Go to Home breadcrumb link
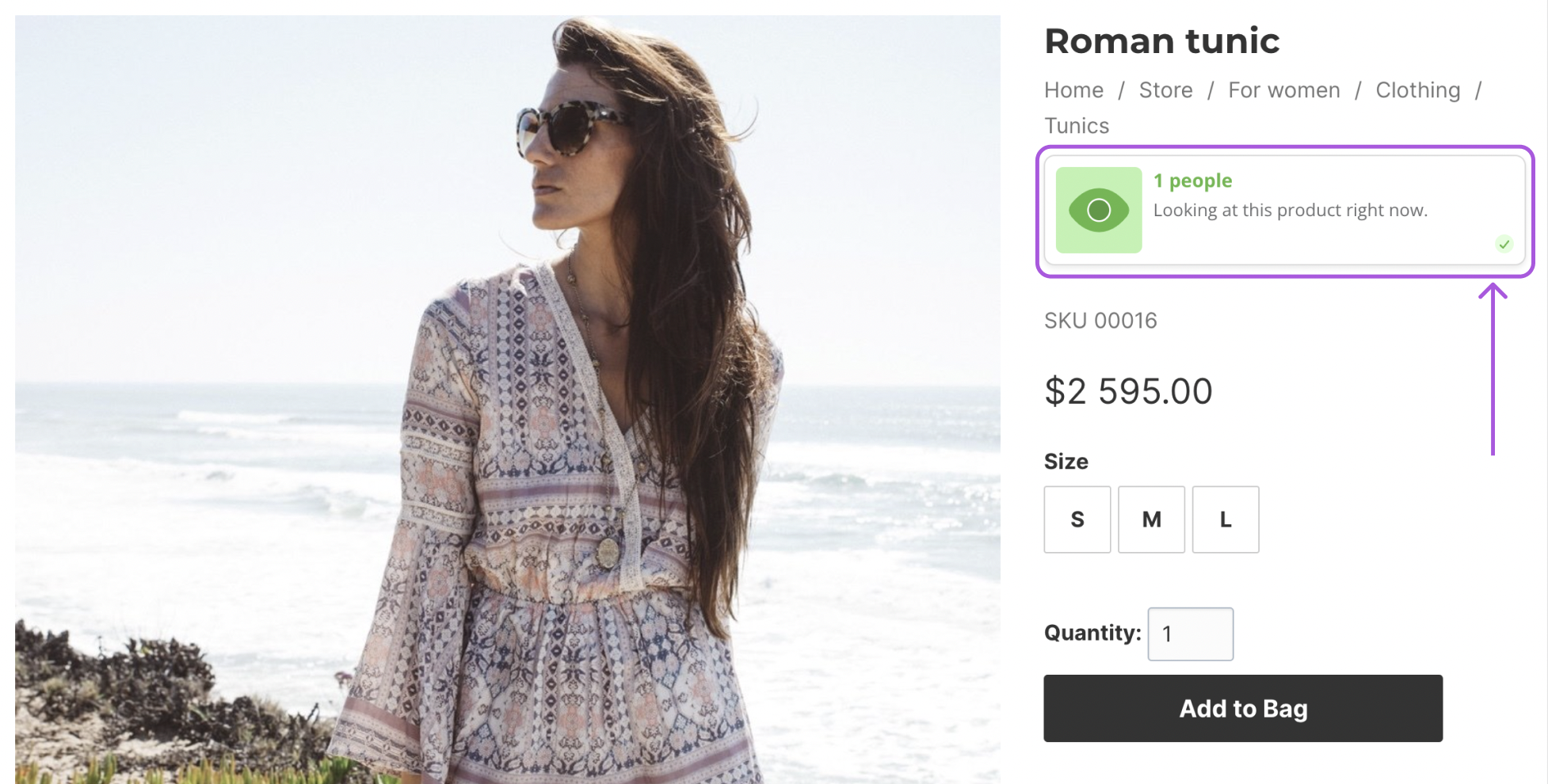Image resolution: width=1548 pixels, height=784 pixels. (x=1073, y=90)
